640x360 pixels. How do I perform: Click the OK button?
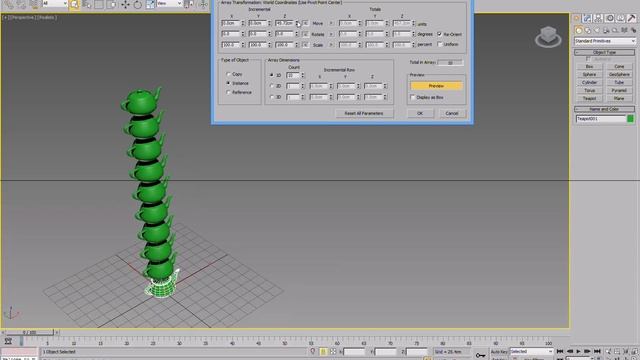click(420, 113)
